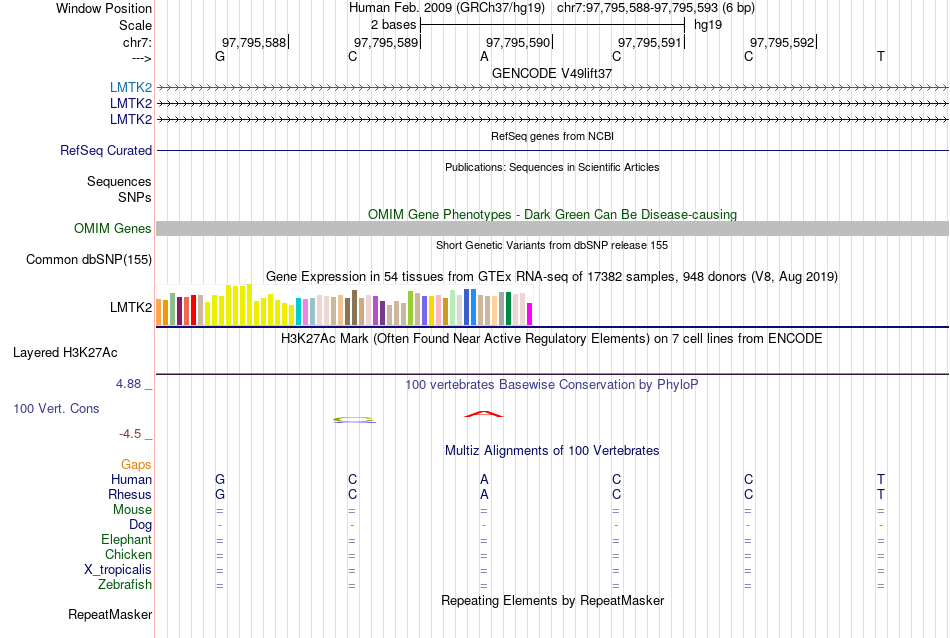Select the Dog alignment row label
The image size is (950, 638).
click(x=140, y=525)
